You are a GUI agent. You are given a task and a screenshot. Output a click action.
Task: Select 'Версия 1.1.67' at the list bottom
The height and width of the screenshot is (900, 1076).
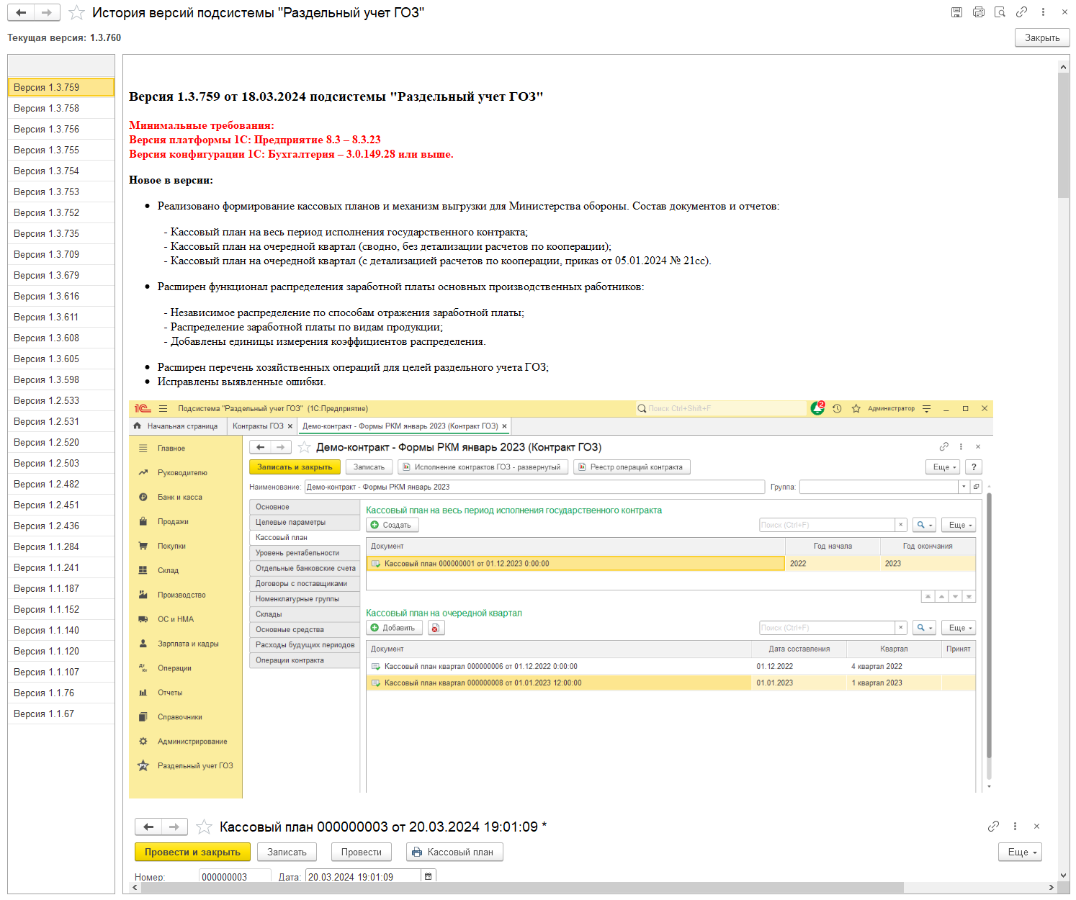(61, 713)
